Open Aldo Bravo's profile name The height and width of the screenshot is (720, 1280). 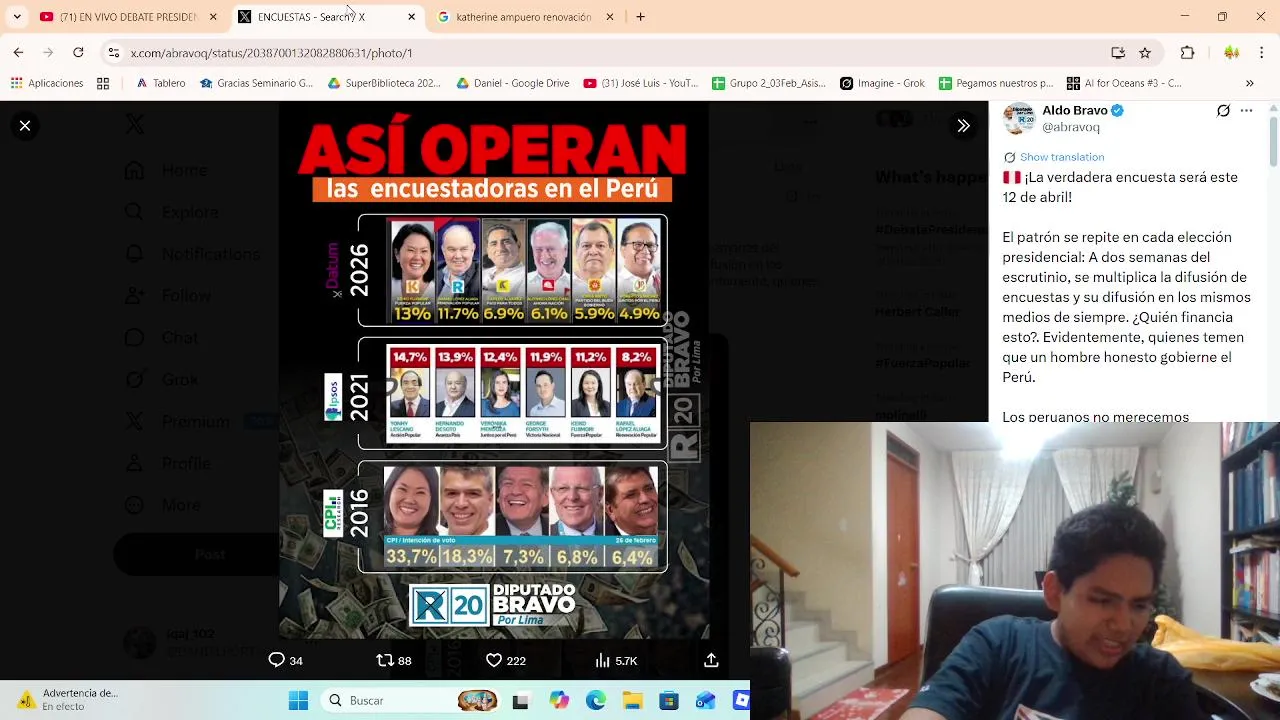1075,111
